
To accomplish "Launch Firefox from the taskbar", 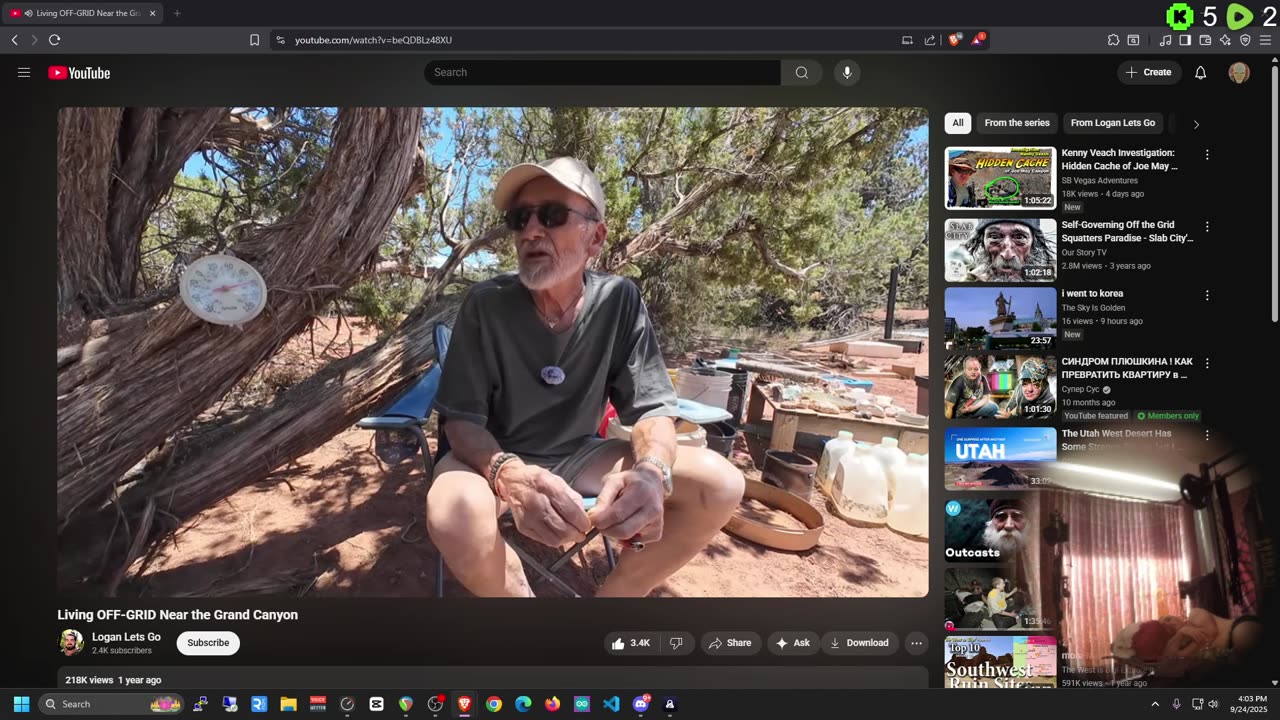I will click(552, 704).
